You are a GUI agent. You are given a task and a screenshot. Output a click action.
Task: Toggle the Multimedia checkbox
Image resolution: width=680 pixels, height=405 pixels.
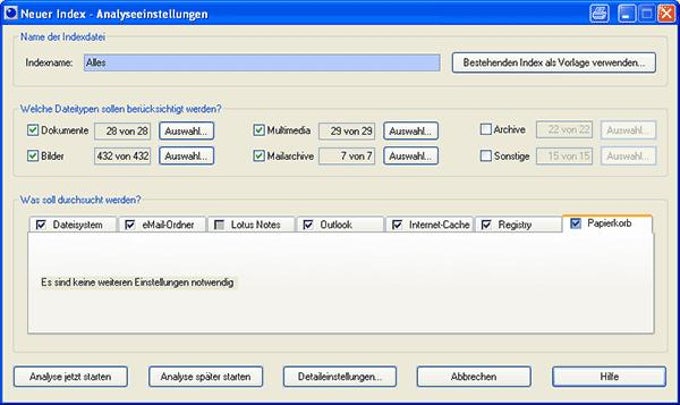(259, 130)
